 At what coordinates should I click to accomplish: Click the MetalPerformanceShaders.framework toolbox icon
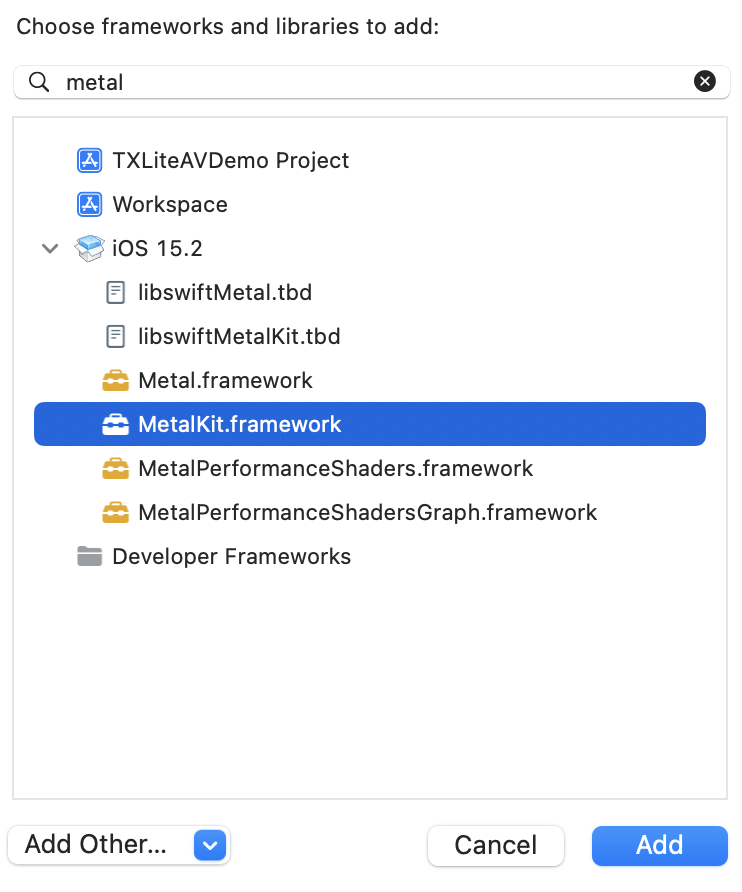[116, 468]
